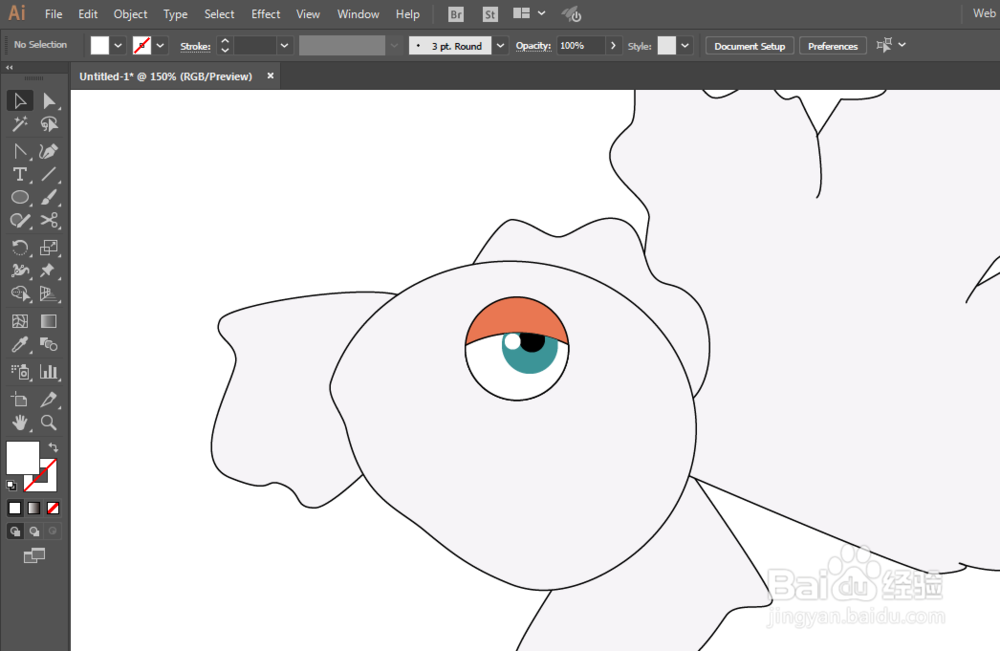The image size is (1000, 651).
Task: Select the Scissors tool
Action: (48, 221)
